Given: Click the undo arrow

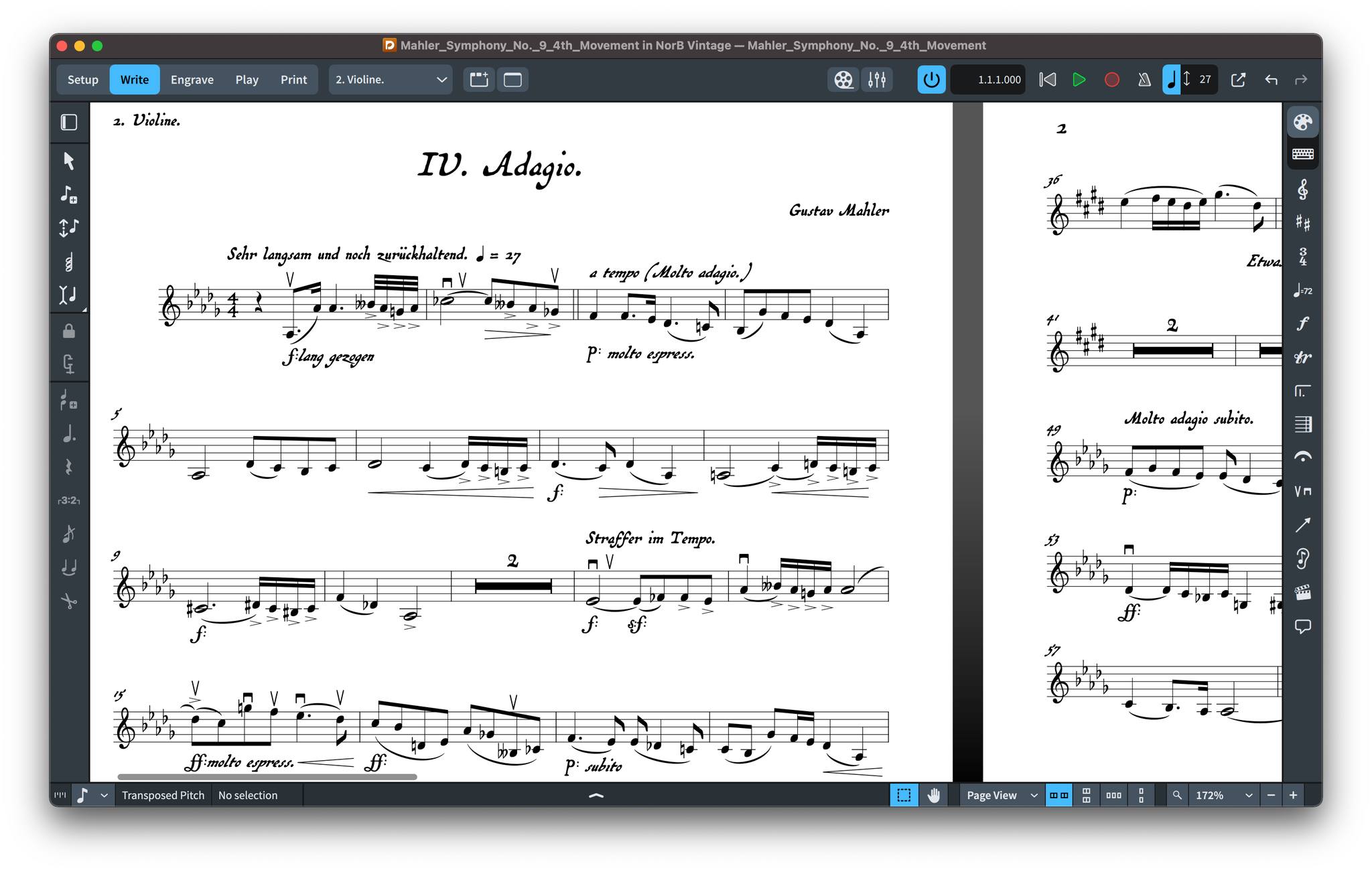Looking at the screenshot, I should pos(1271,80).
